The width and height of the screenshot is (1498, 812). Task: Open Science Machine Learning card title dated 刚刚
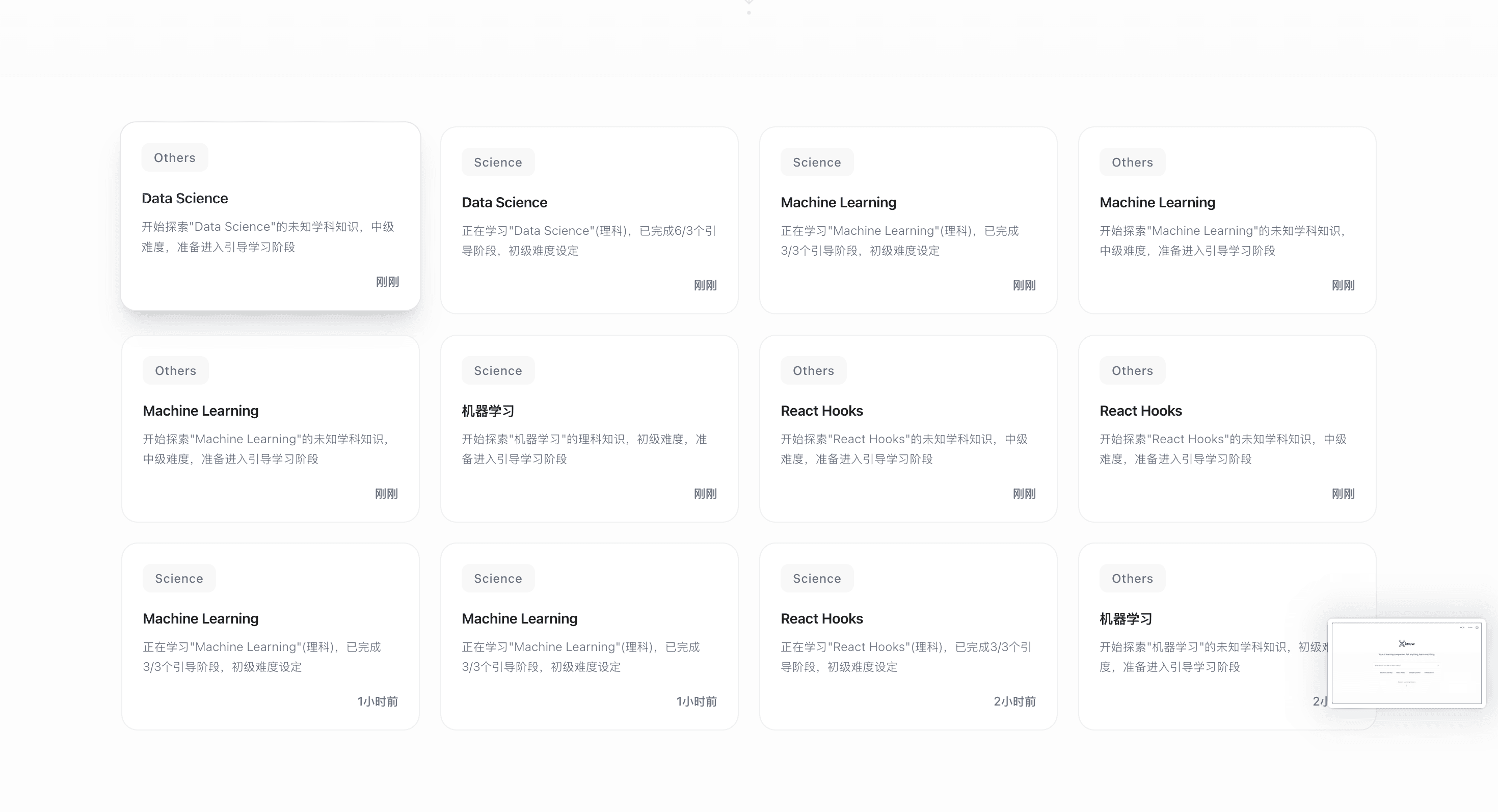839,202
